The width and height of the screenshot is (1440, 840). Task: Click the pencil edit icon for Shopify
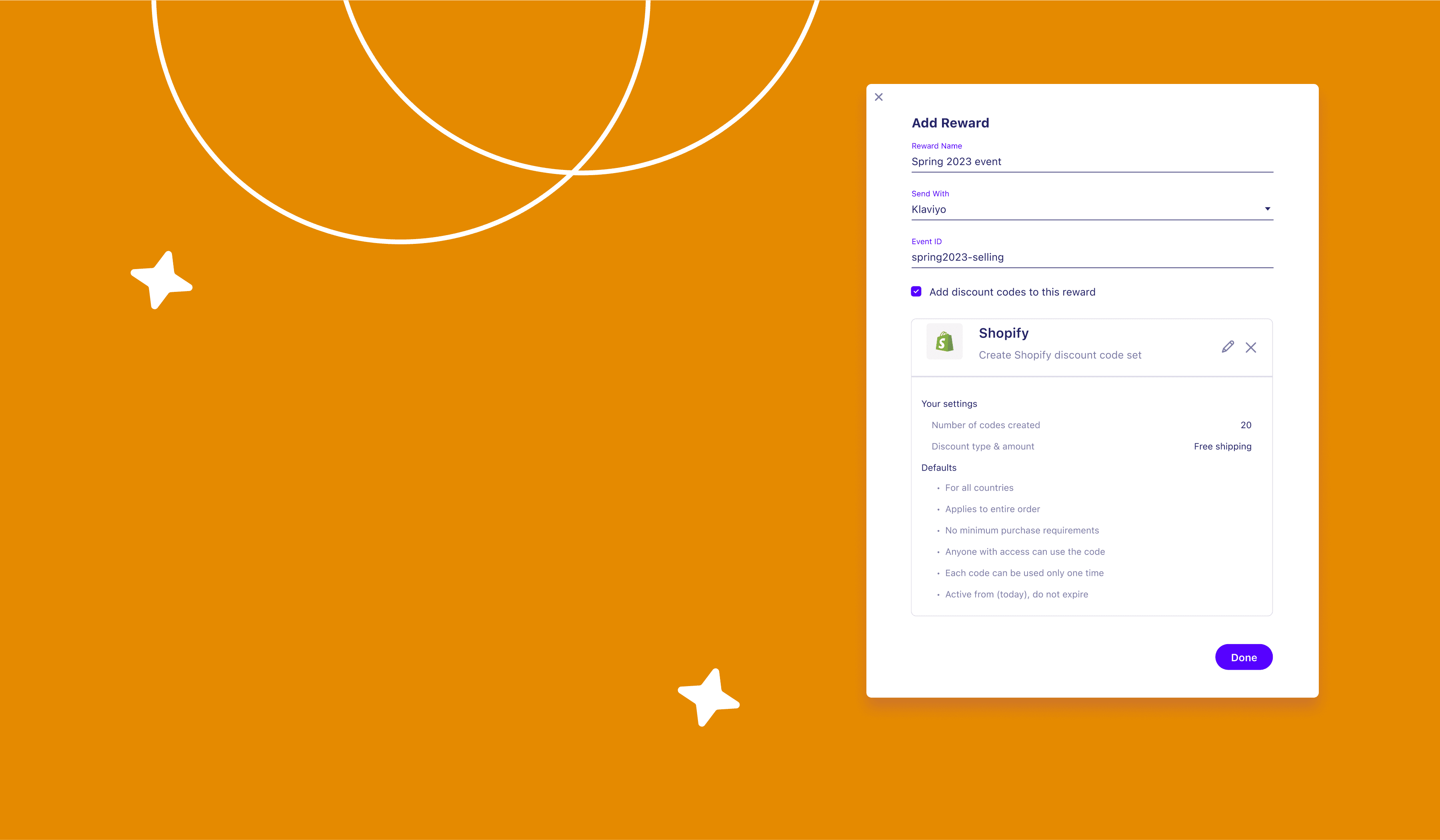click(x=1228, y=347)
